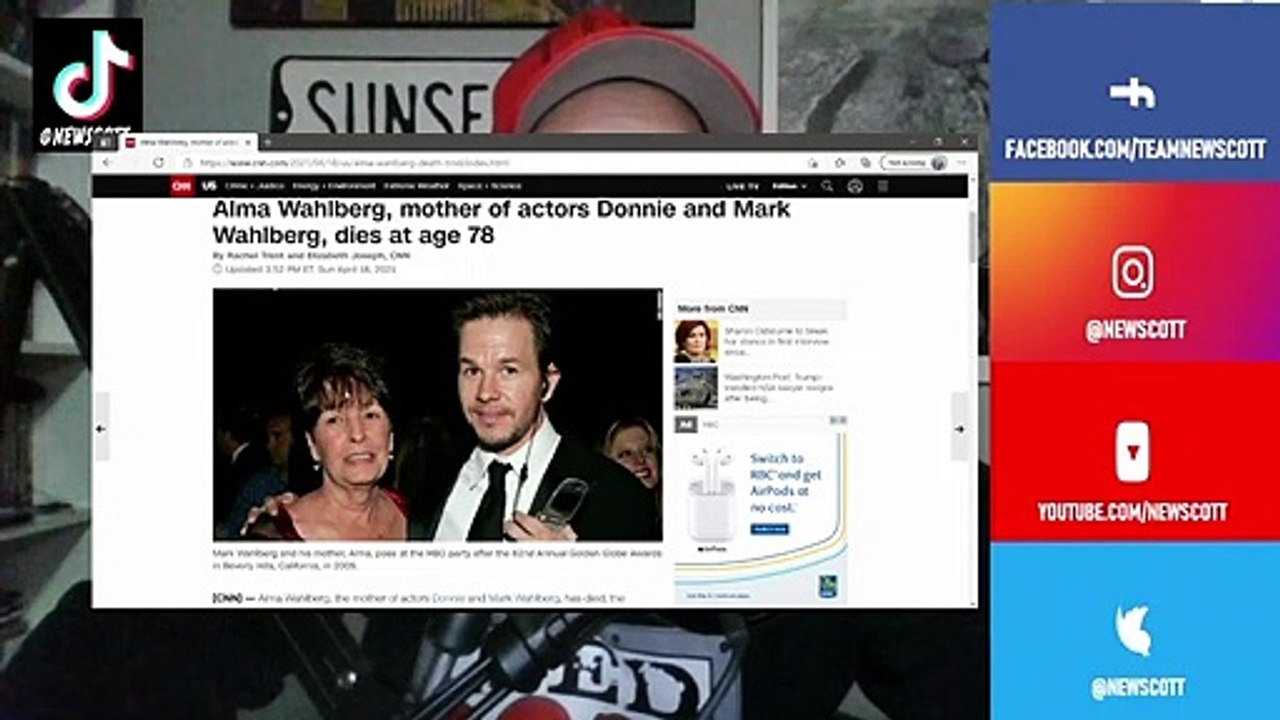
Task: Click the browser address bar URL
Action: [x=355, y=163]
